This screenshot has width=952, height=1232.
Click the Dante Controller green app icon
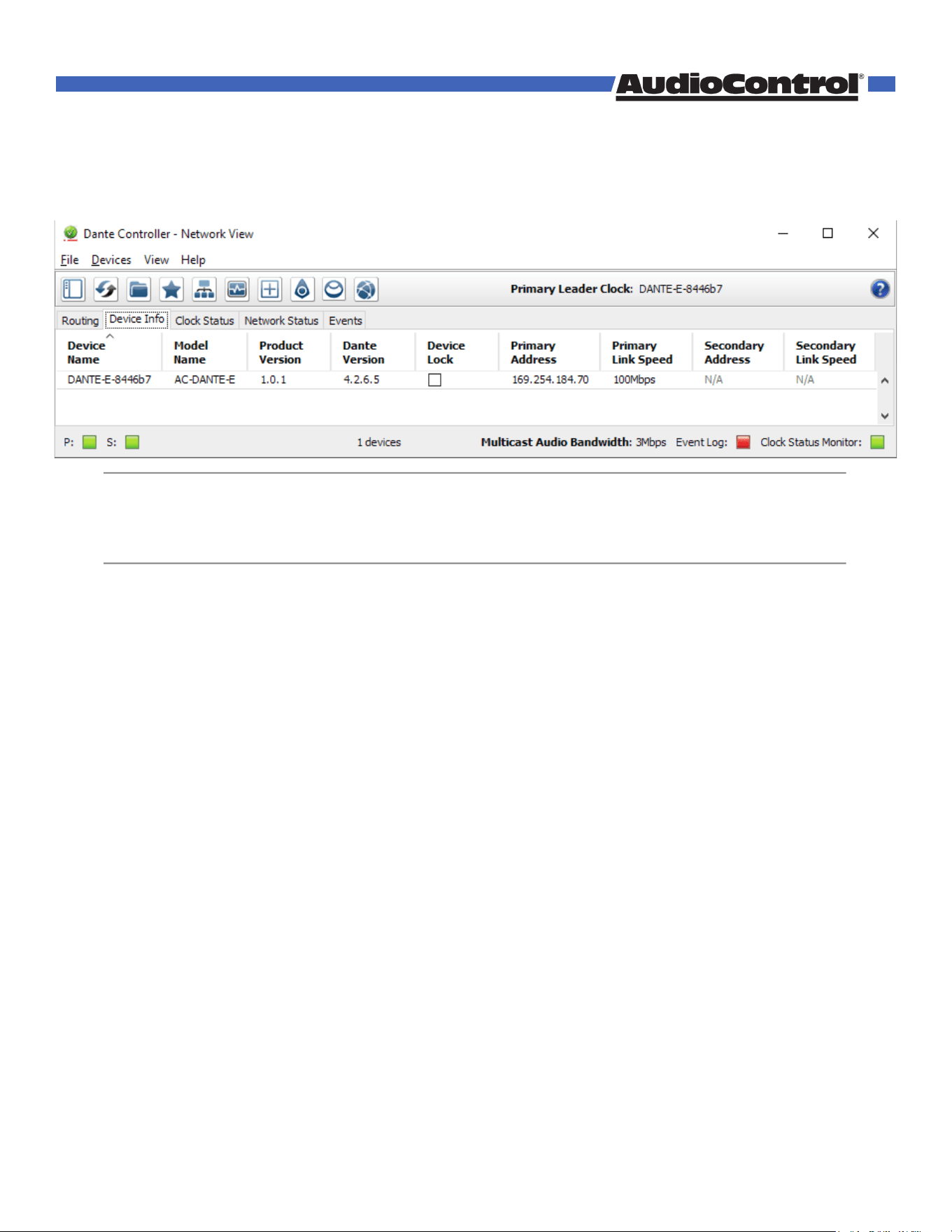(x=70, y=234)
